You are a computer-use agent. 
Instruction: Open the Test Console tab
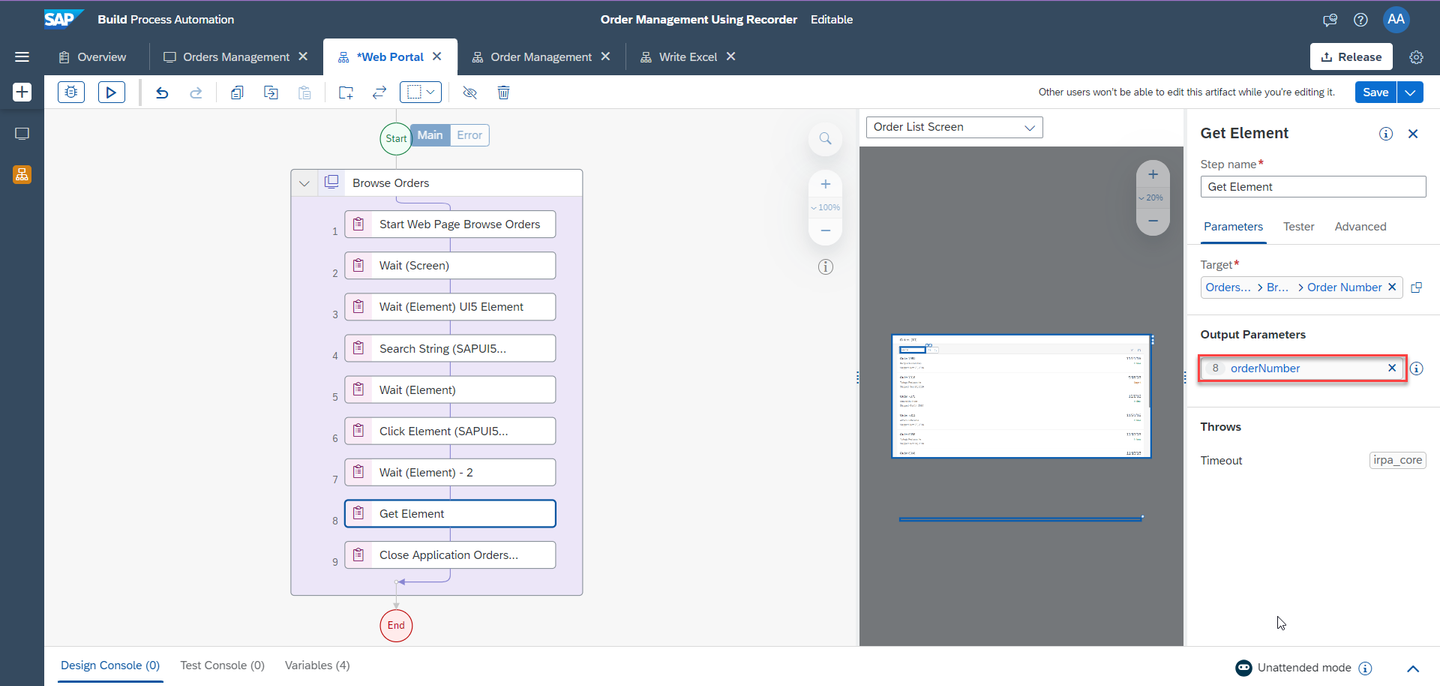click(222, 665)
